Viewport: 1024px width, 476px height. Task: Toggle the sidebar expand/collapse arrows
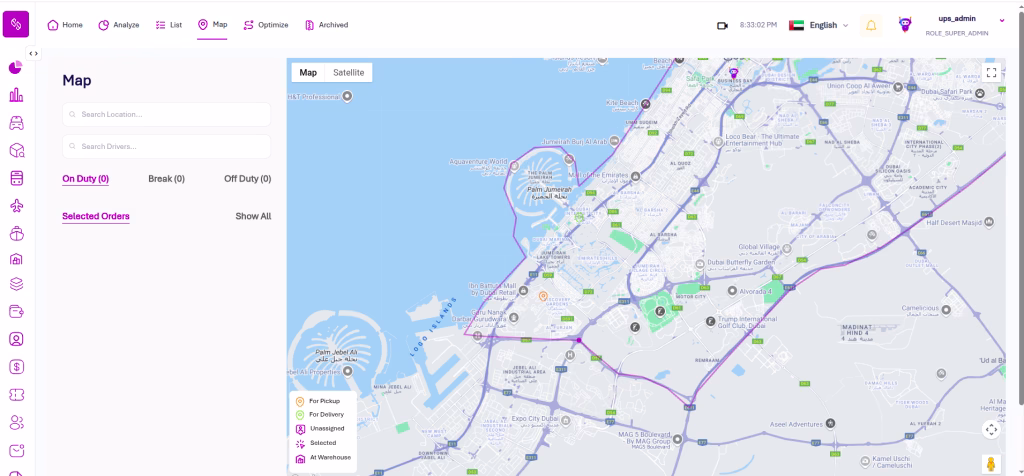(x=33, y=54)
